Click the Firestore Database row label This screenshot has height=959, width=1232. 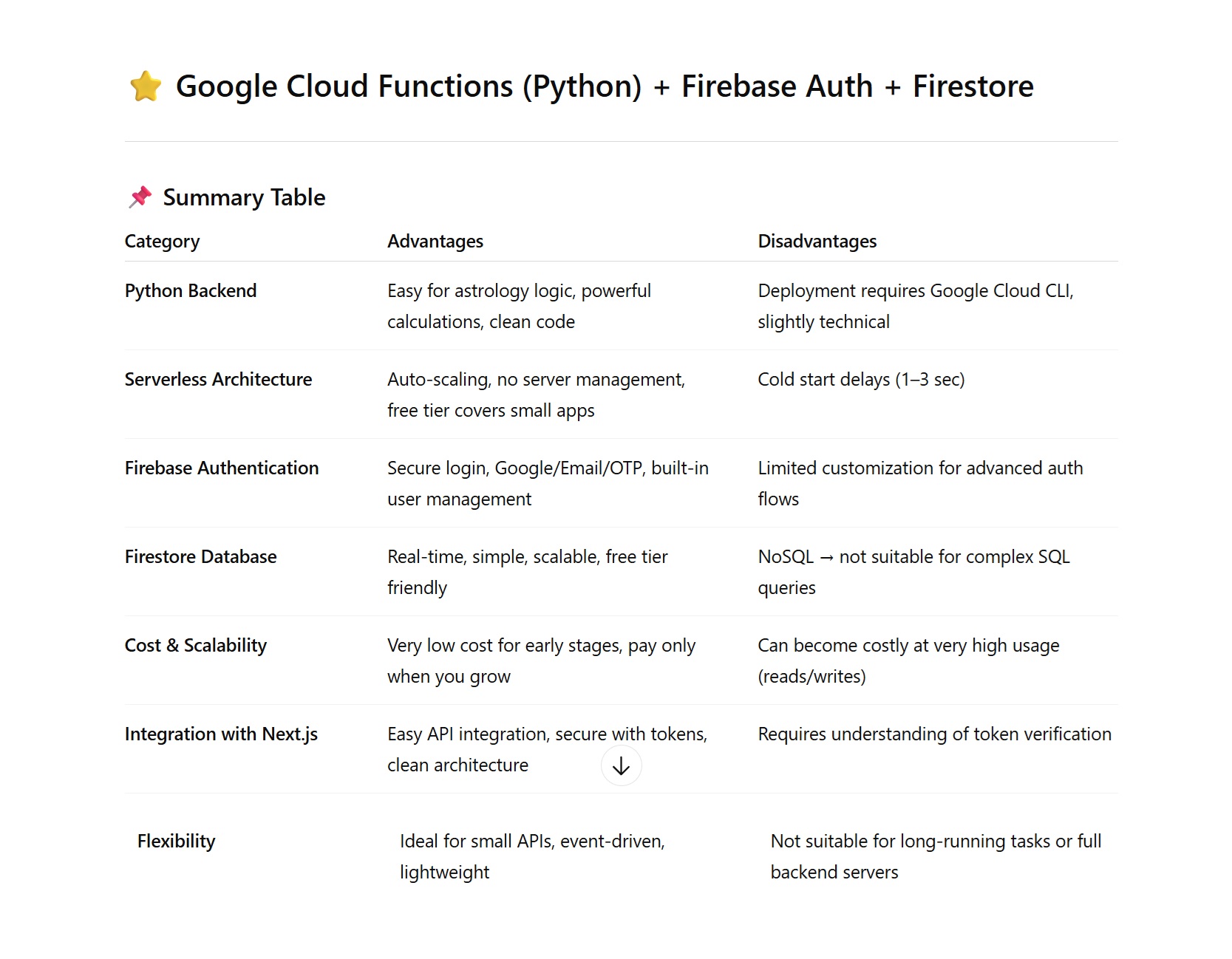coord(200,557)
